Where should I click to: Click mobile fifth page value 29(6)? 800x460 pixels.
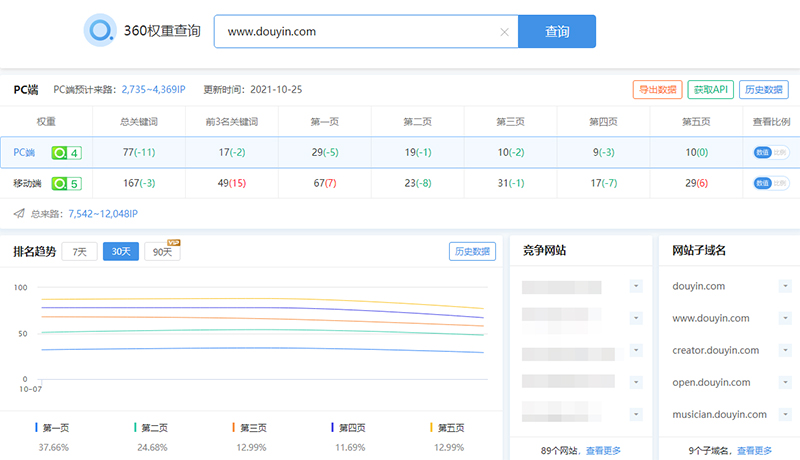[696, 183]
